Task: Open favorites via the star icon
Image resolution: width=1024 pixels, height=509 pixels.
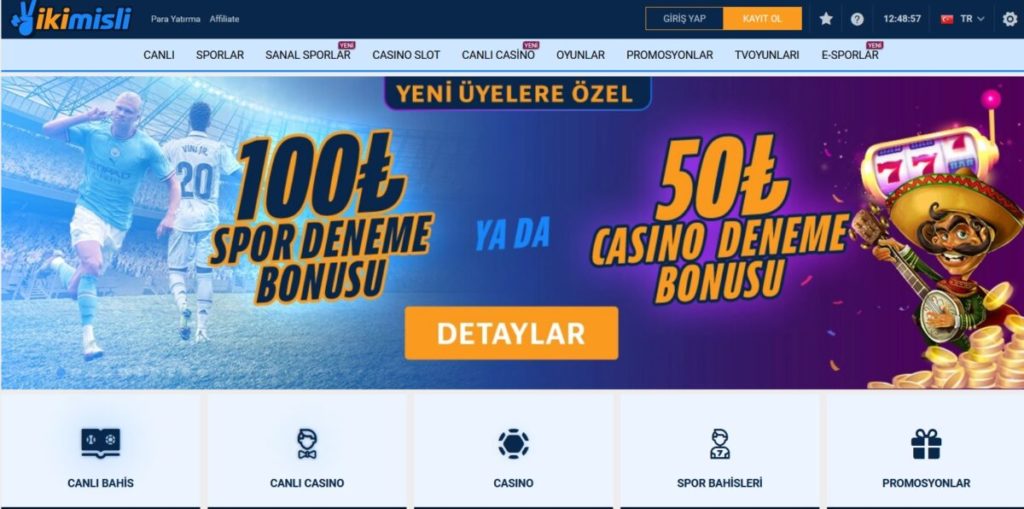Action: pyautogui.click(x=826, y=19)
